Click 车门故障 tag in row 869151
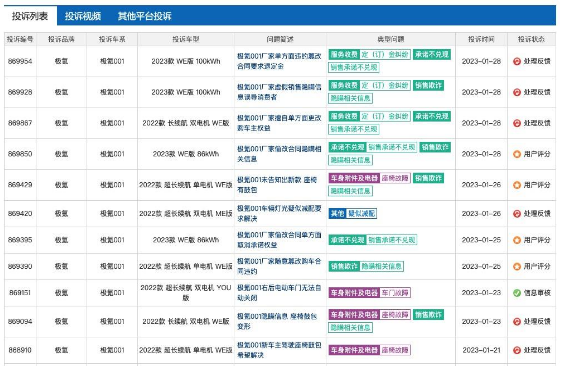The width and height of the screenshot is (566, 366). click(x=395, y=293)
